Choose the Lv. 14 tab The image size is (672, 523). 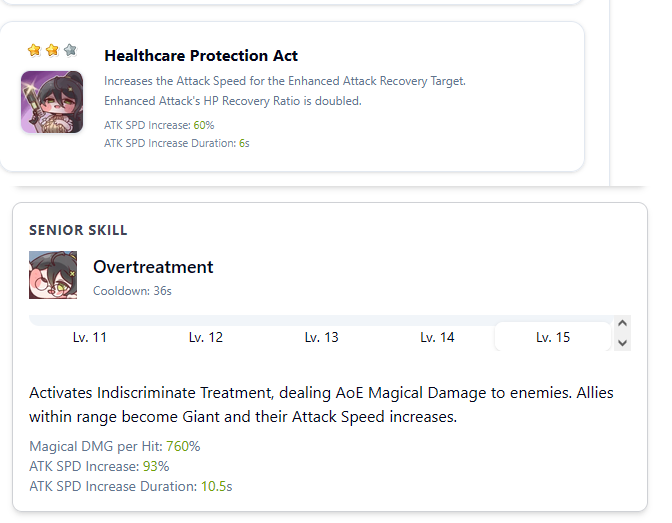(437, 337)
